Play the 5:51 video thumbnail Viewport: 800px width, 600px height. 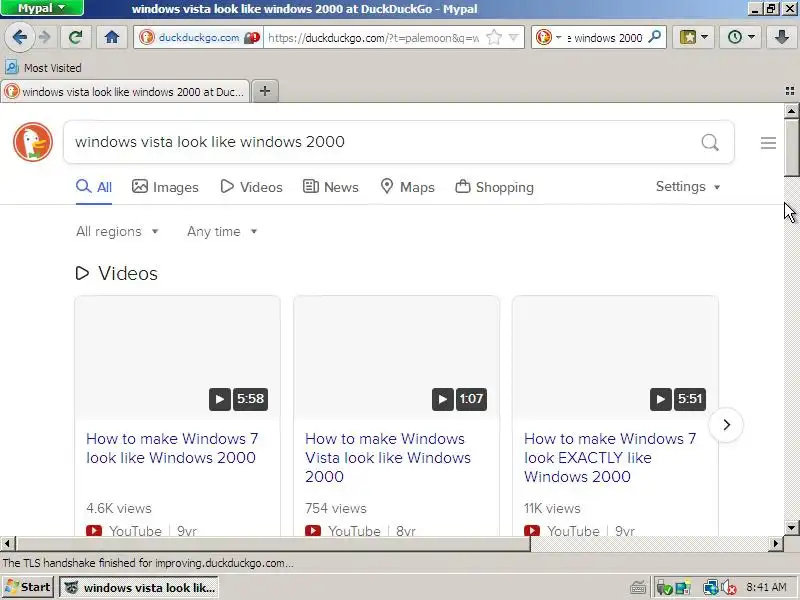click(615, 358)
